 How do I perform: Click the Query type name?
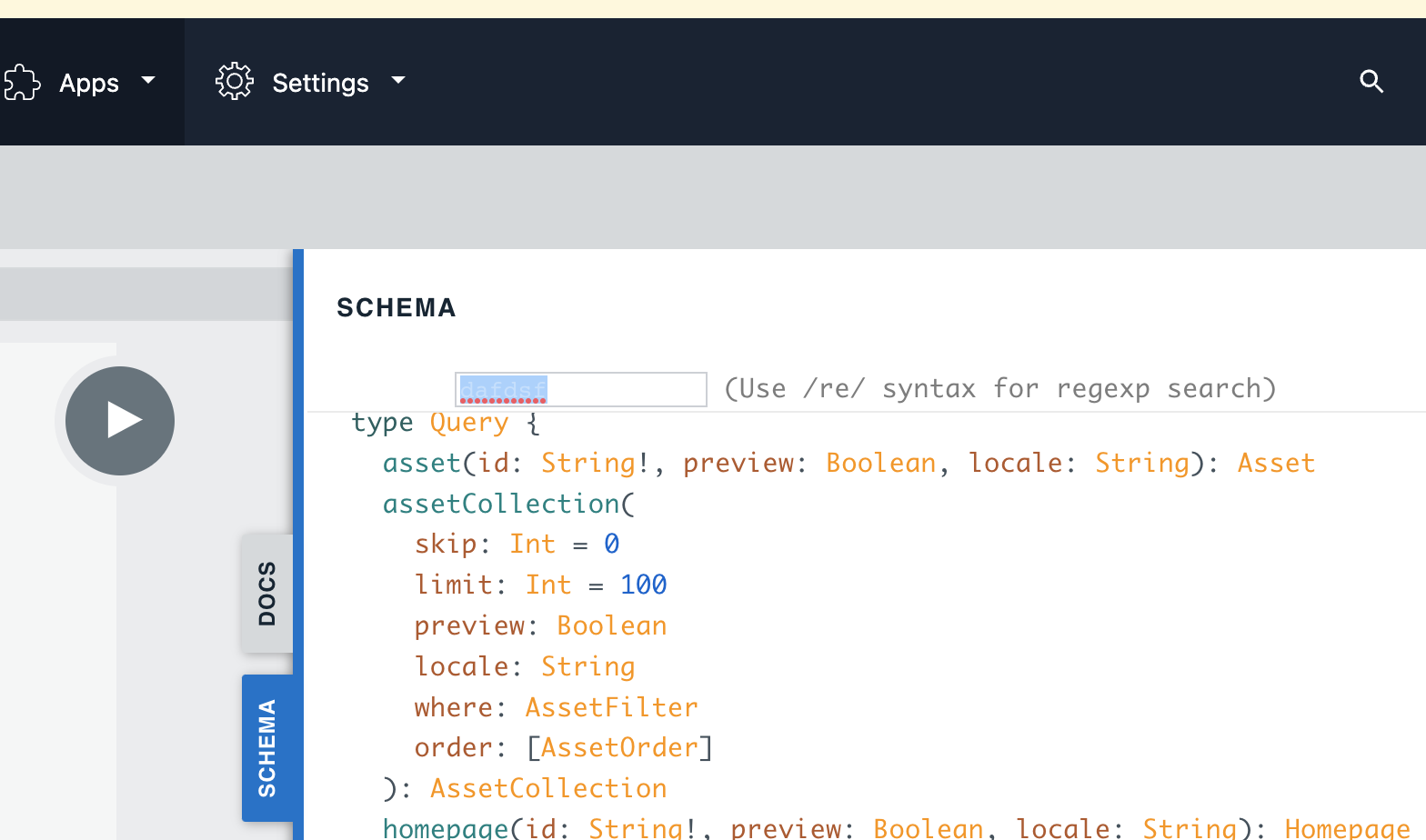coord(469,423)
